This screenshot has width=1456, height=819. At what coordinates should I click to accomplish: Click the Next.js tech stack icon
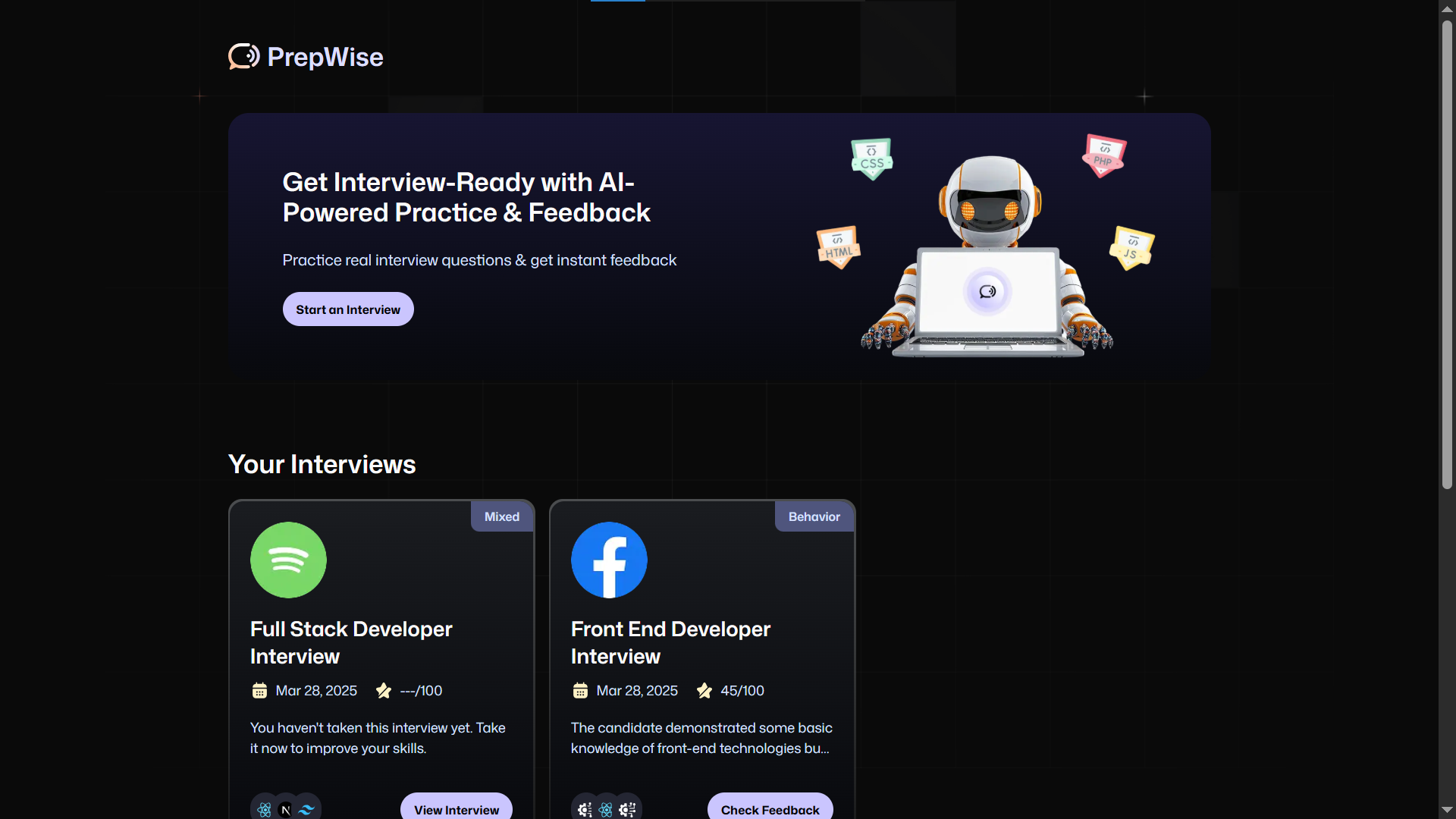coord(285,809)
